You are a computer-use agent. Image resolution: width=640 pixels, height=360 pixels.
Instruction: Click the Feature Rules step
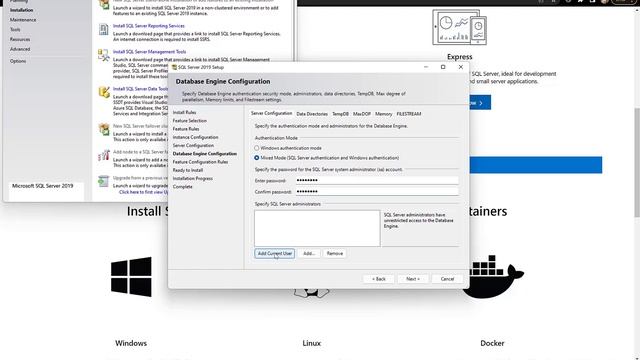pos(186,129)
